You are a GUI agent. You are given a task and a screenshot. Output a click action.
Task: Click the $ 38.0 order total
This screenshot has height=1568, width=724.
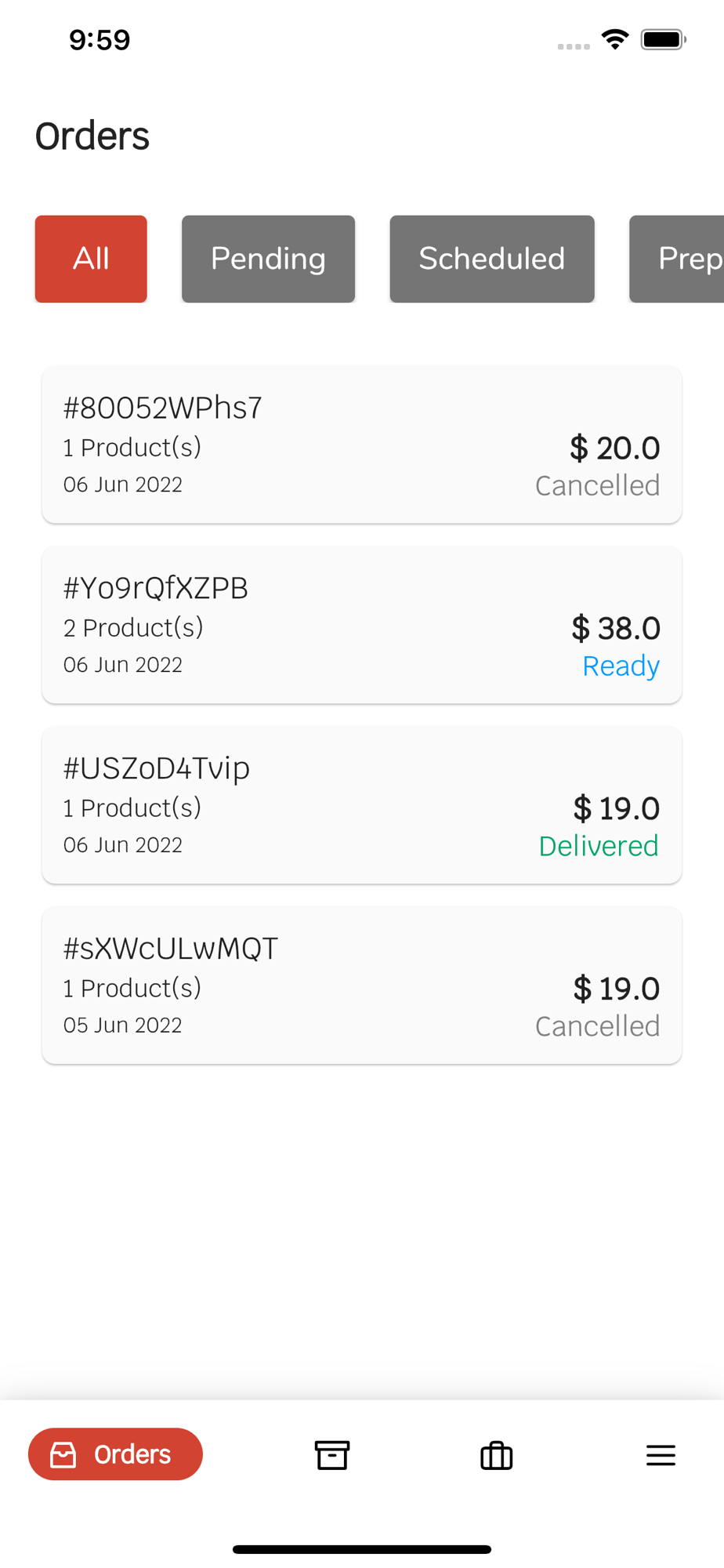pyautogui.click(x=616, y=628)
